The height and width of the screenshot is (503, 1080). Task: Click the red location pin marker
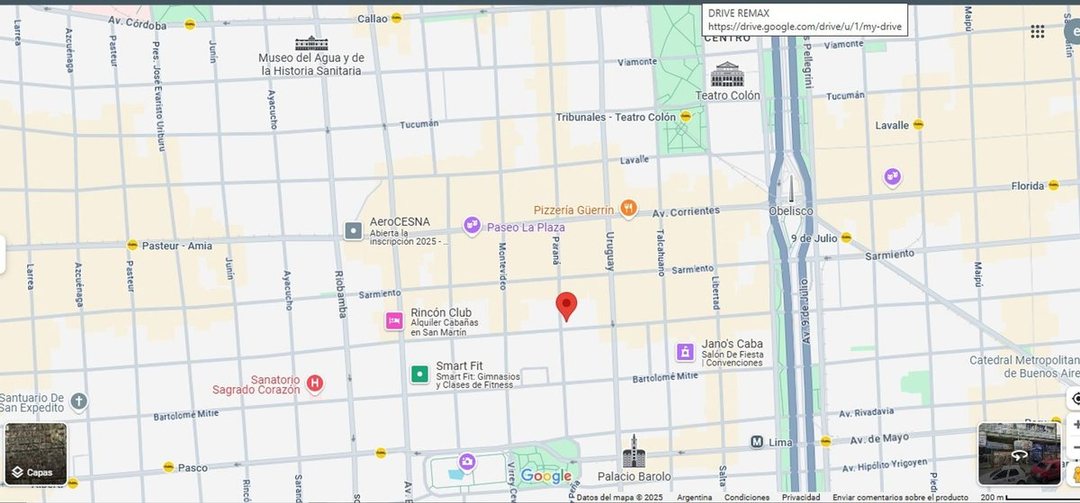coord(566,307)
